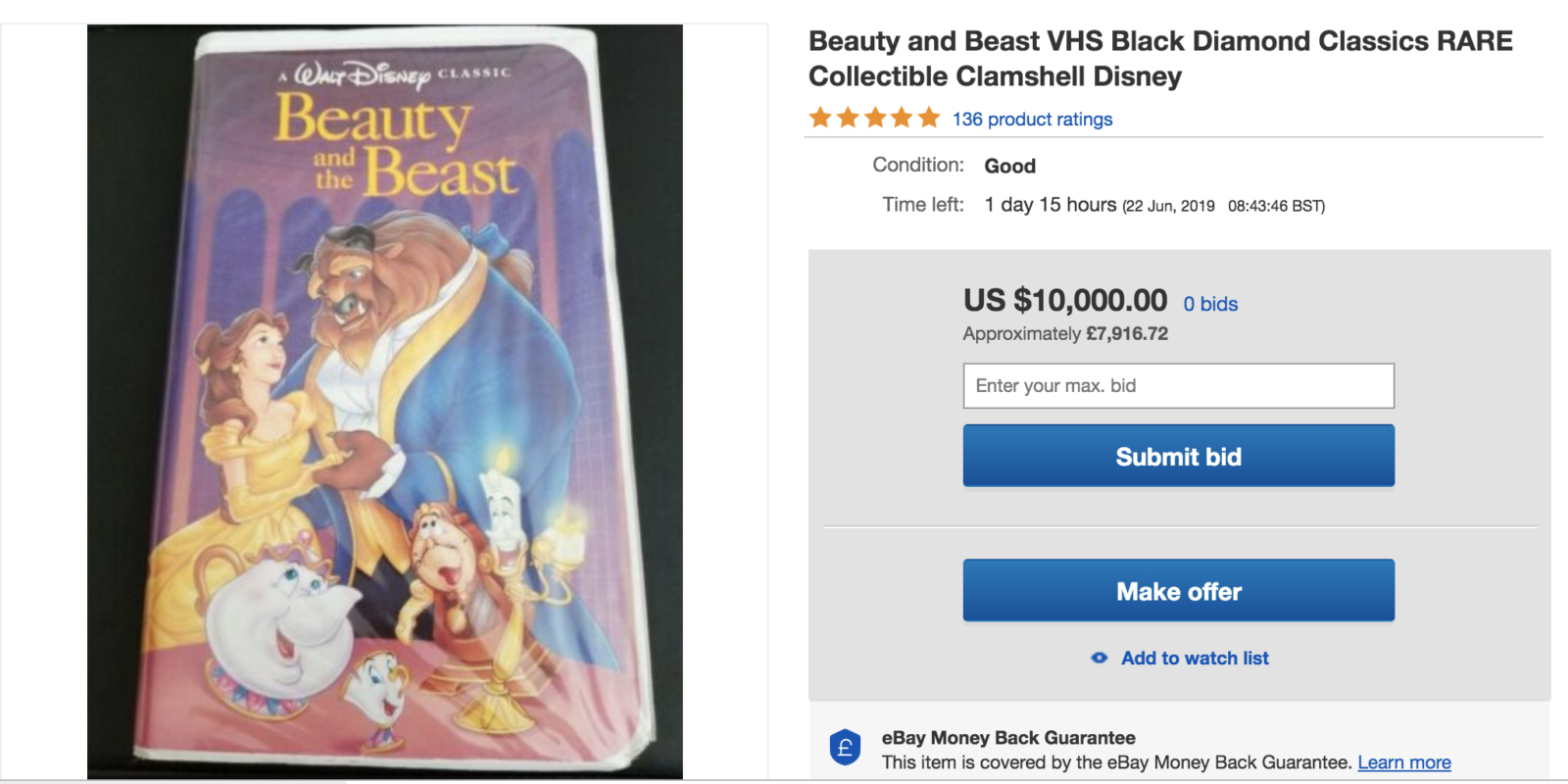Screen dimensions: 1568x784
Task: Click the fifth orange rating star
Action: pos(929,119)
